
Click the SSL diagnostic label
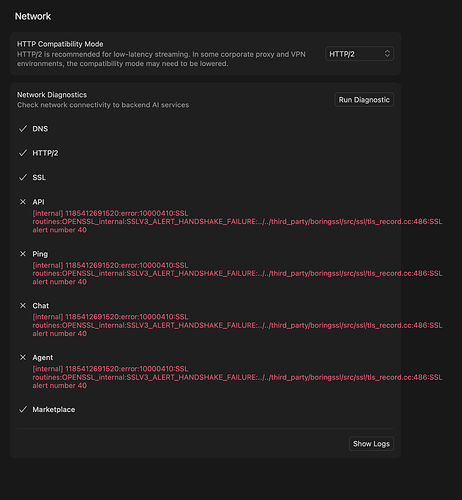click(39, 177)
